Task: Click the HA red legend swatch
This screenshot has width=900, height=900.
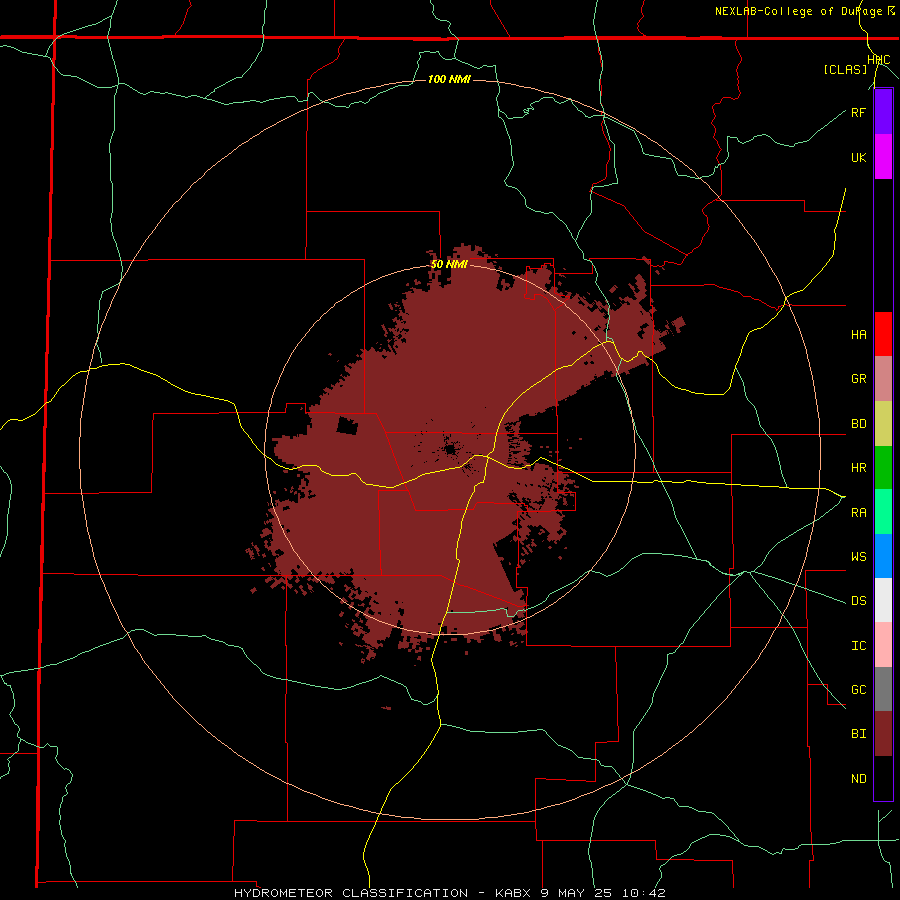Action: coord(883,334)
